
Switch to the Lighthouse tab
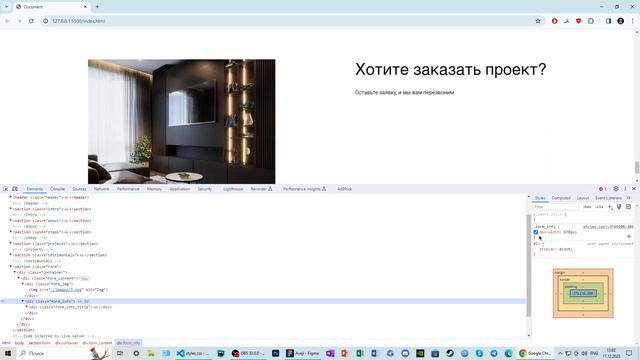233,189
